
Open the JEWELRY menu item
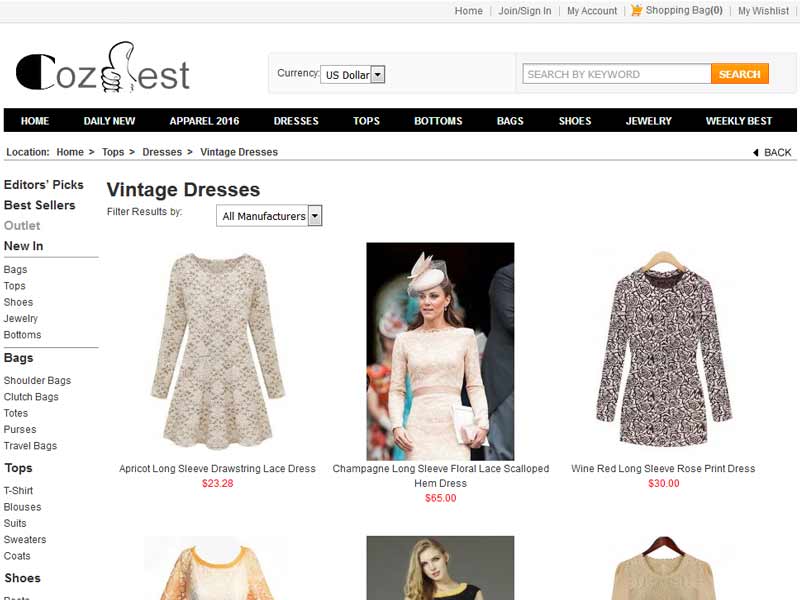(648, 121)
